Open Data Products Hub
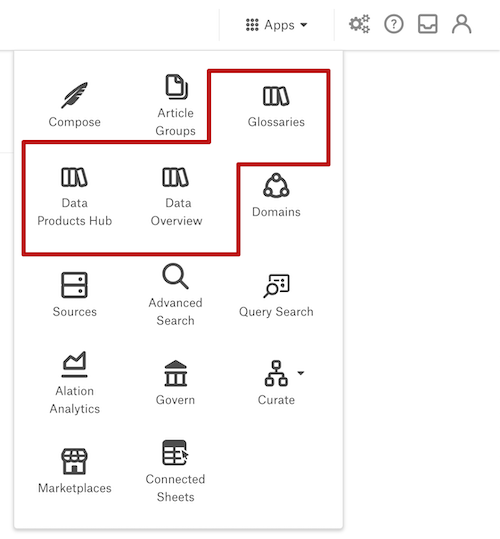 75,197
